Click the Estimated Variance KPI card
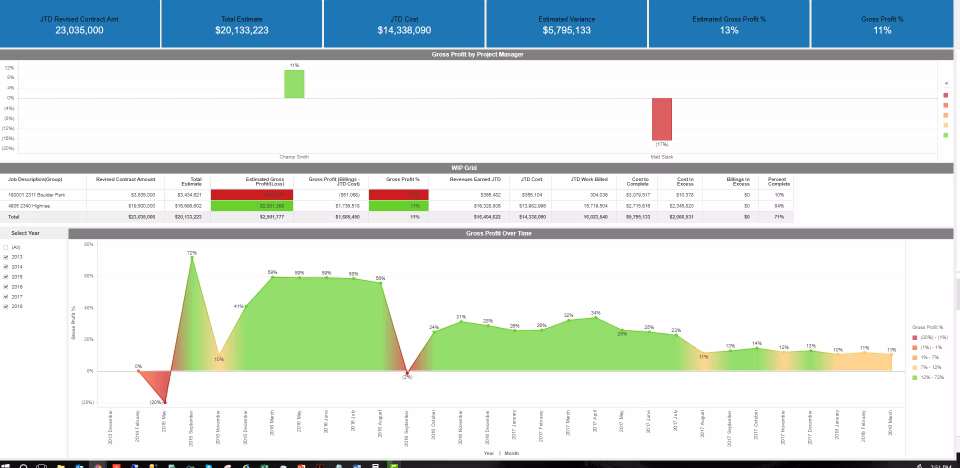Viewport: 960px width, 468px height. click(x=566, y=24)
